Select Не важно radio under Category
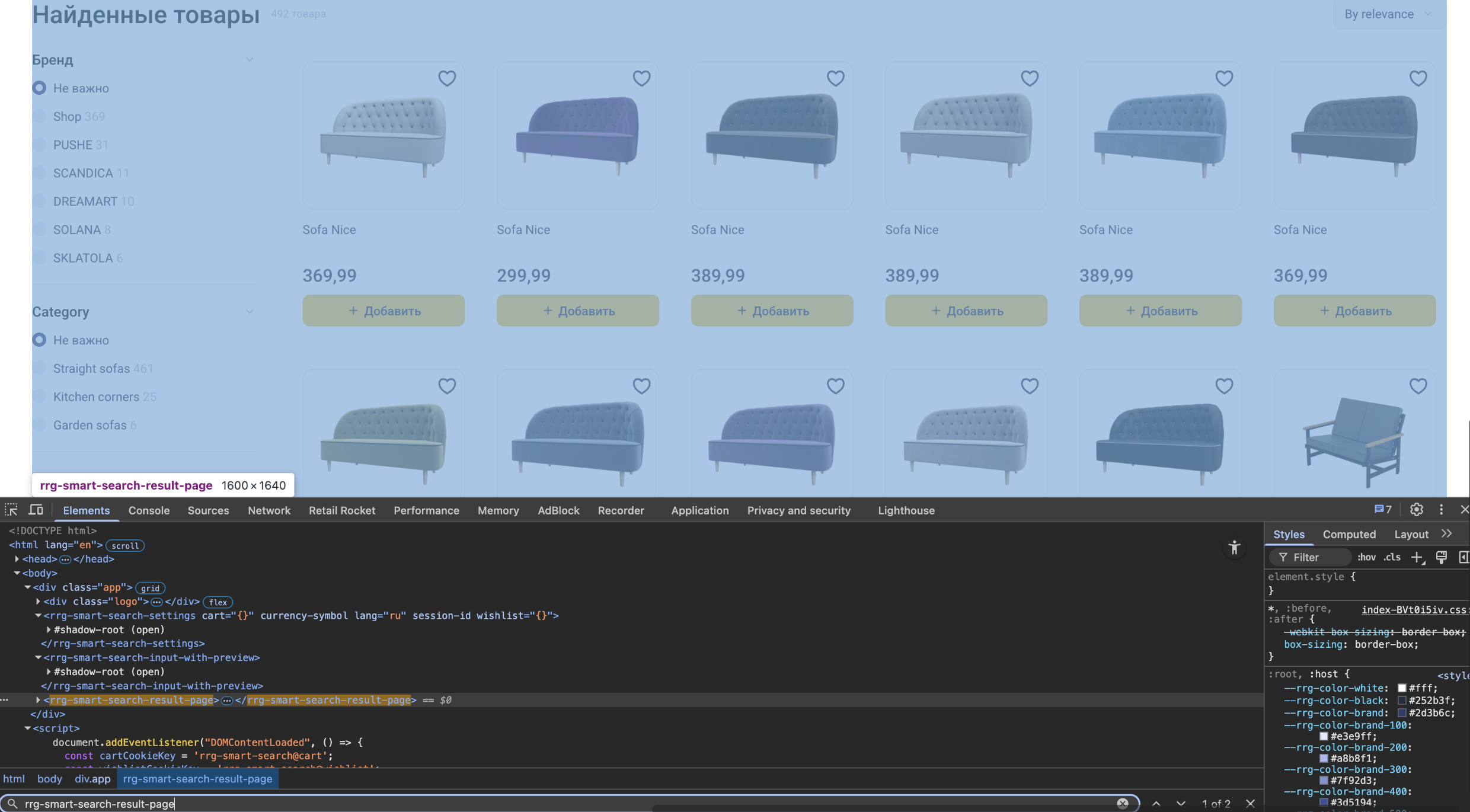This screenshot has height=812, width=1470. click(39, 340)
